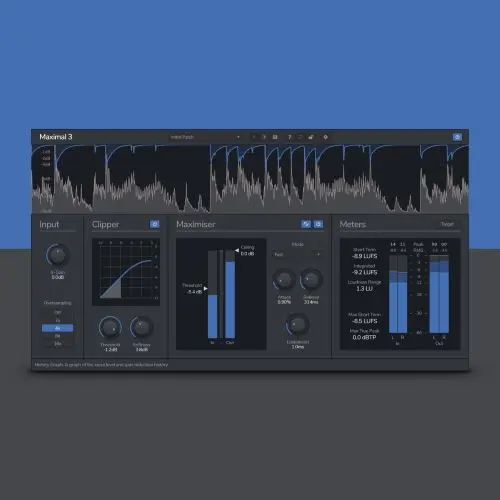The image size is (500, 500).
Task: Click the Integrated -9.2 LUFS readout
Action: tap(365, 270)
